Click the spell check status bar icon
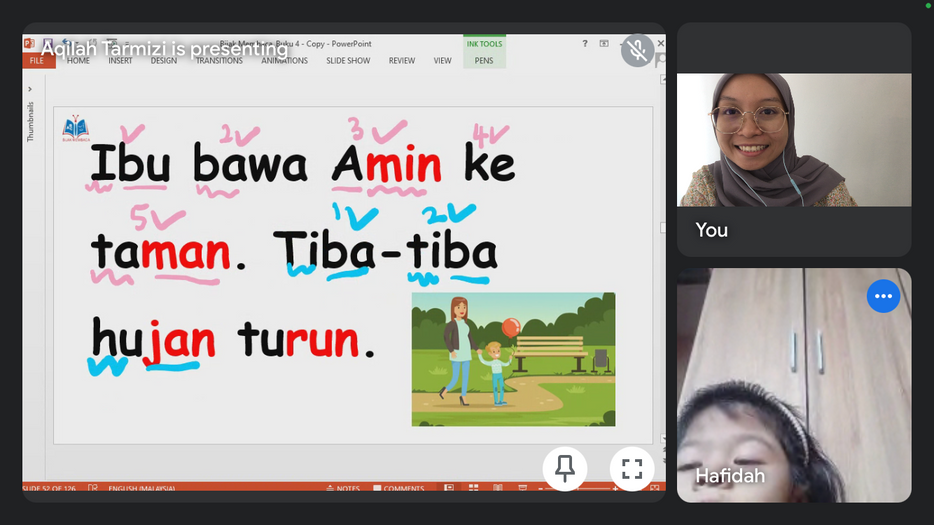This screenshot has height=525, width=934. click(92, 488)
